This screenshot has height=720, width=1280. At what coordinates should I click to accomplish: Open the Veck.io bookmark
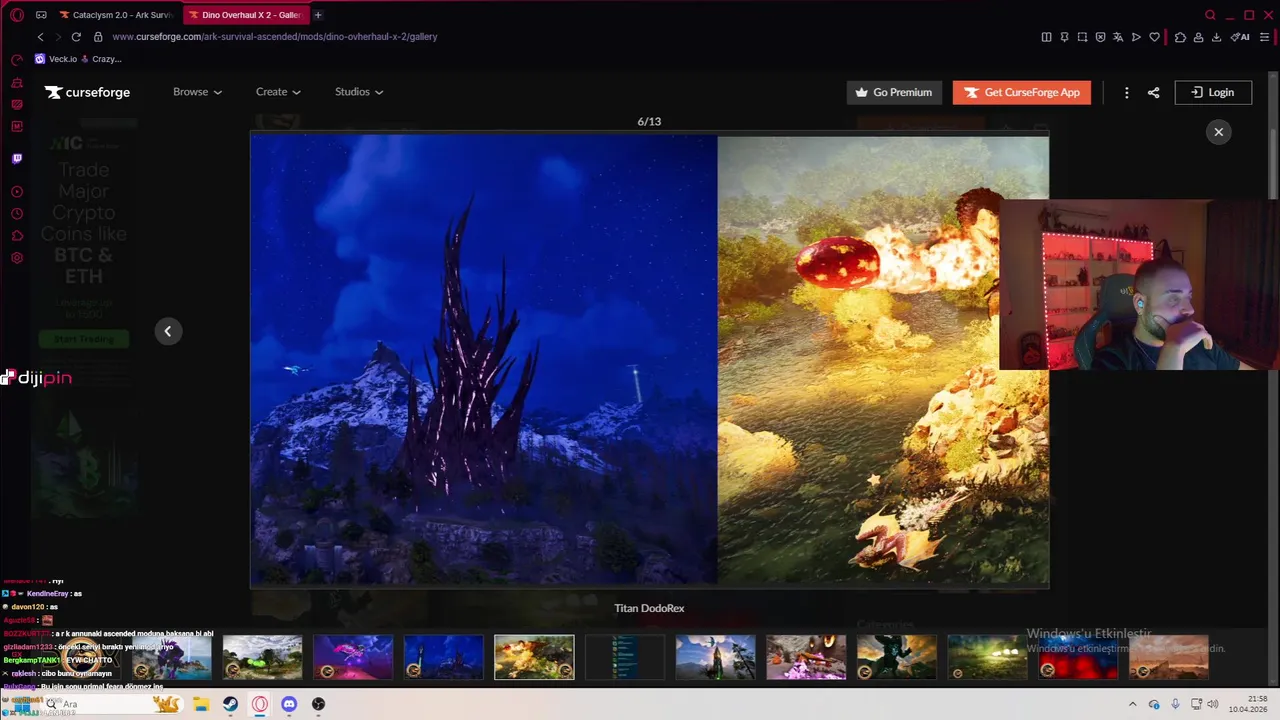(56, 59)
